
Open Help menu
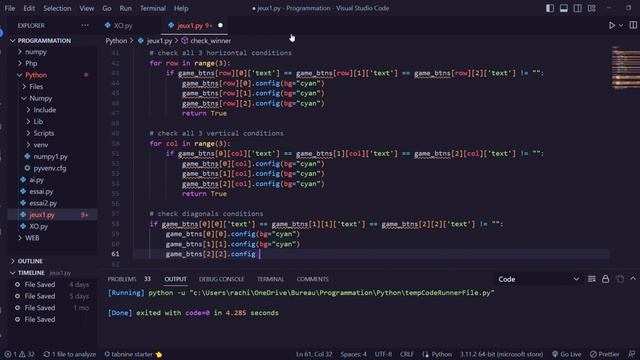pos(181,8)
